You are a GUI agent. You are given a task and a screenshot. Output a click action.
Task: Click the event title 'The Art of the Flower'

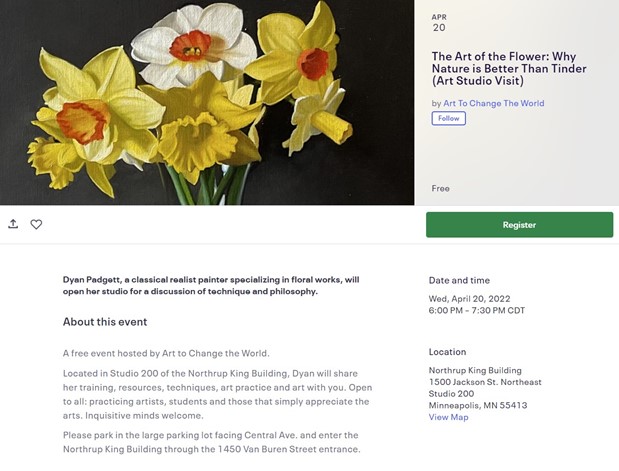pyautogui.click(x=508, y=68)
